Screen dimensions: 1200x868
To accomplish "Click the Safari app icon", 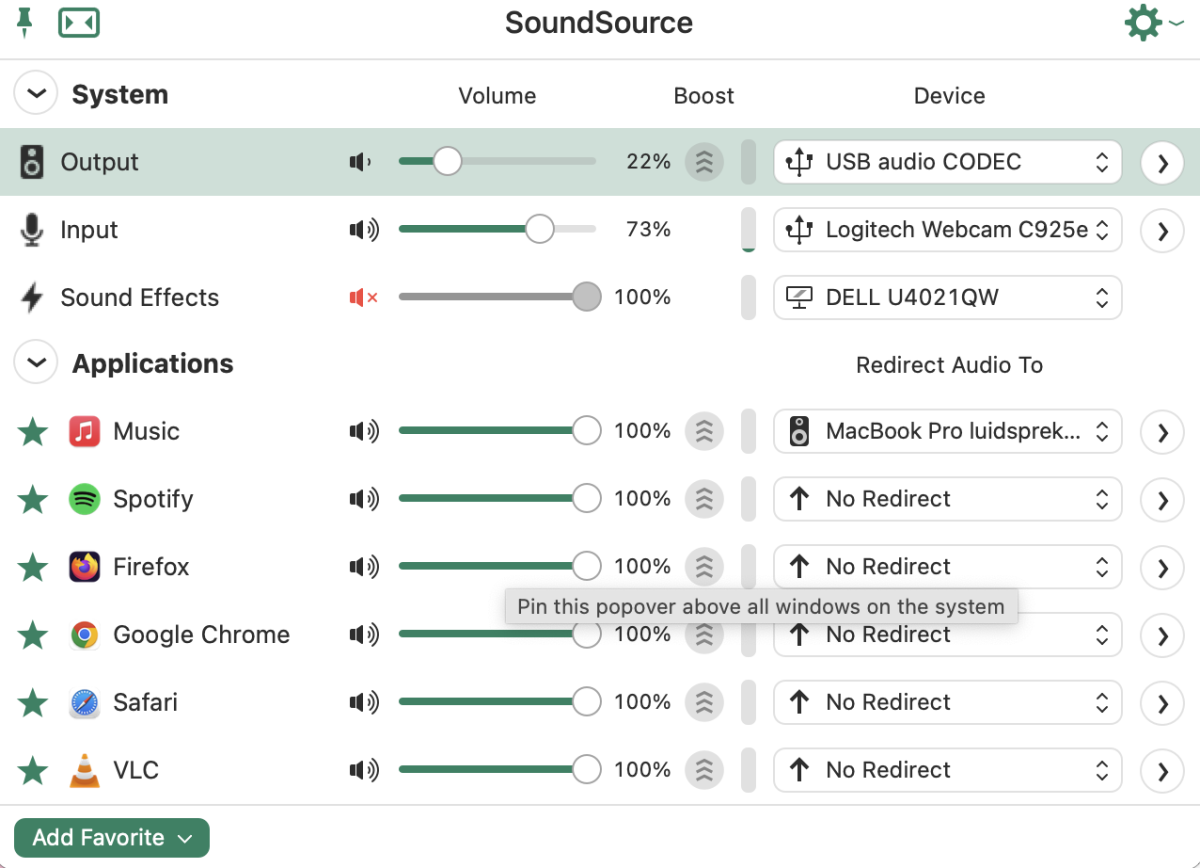I will (x=85, y=702).
